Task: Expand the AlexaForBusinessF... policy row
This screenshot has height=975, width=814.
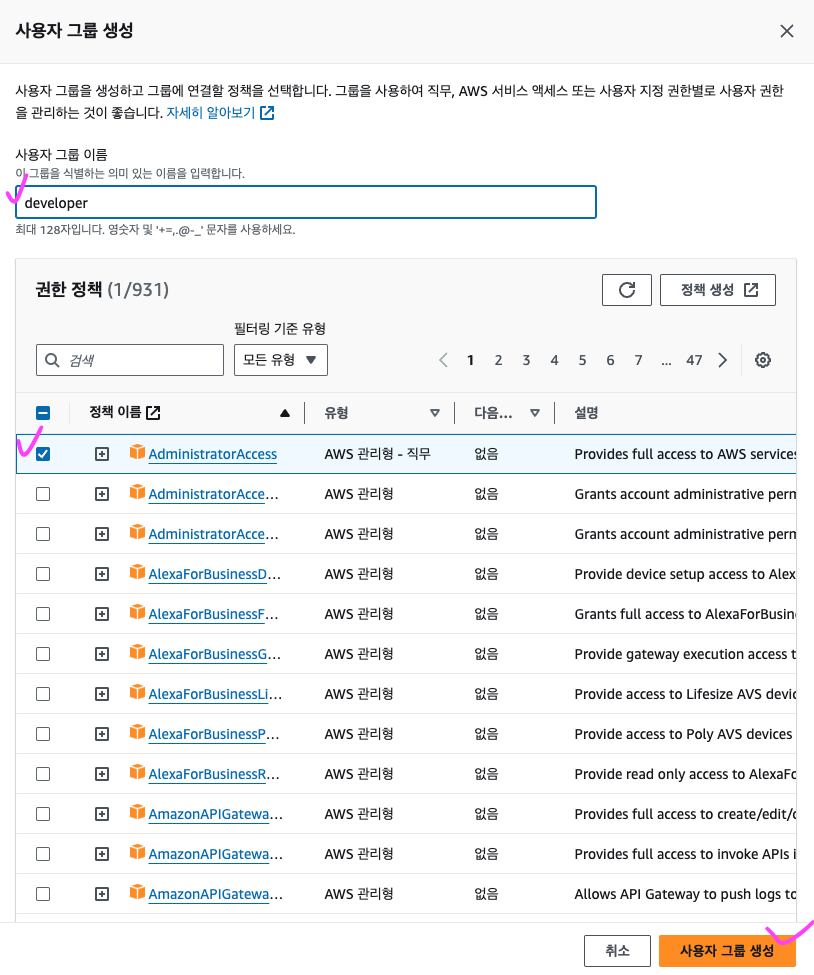Action: tap(102, 614)
